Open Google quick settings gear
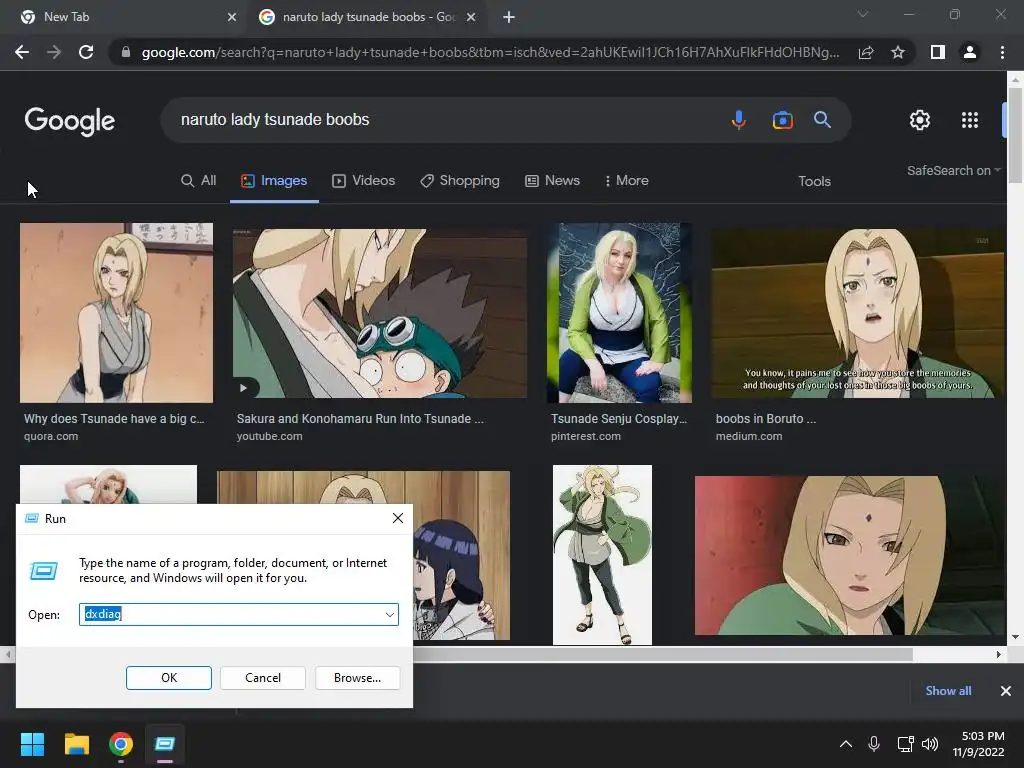1024x768 pixels. click(920, 120)
